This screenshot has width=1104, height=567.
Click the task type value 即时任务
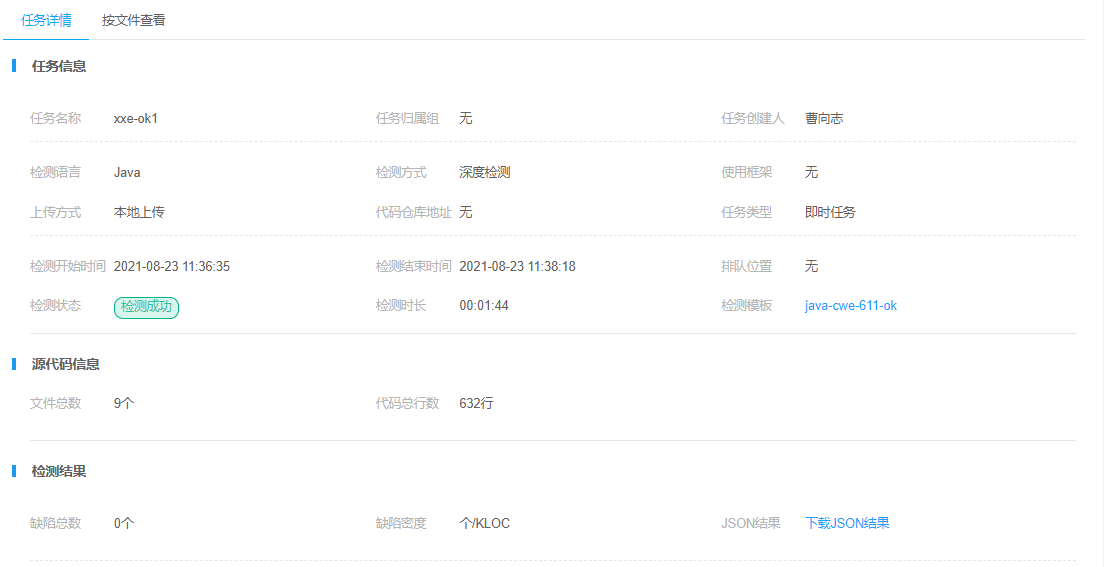point(830,212)
